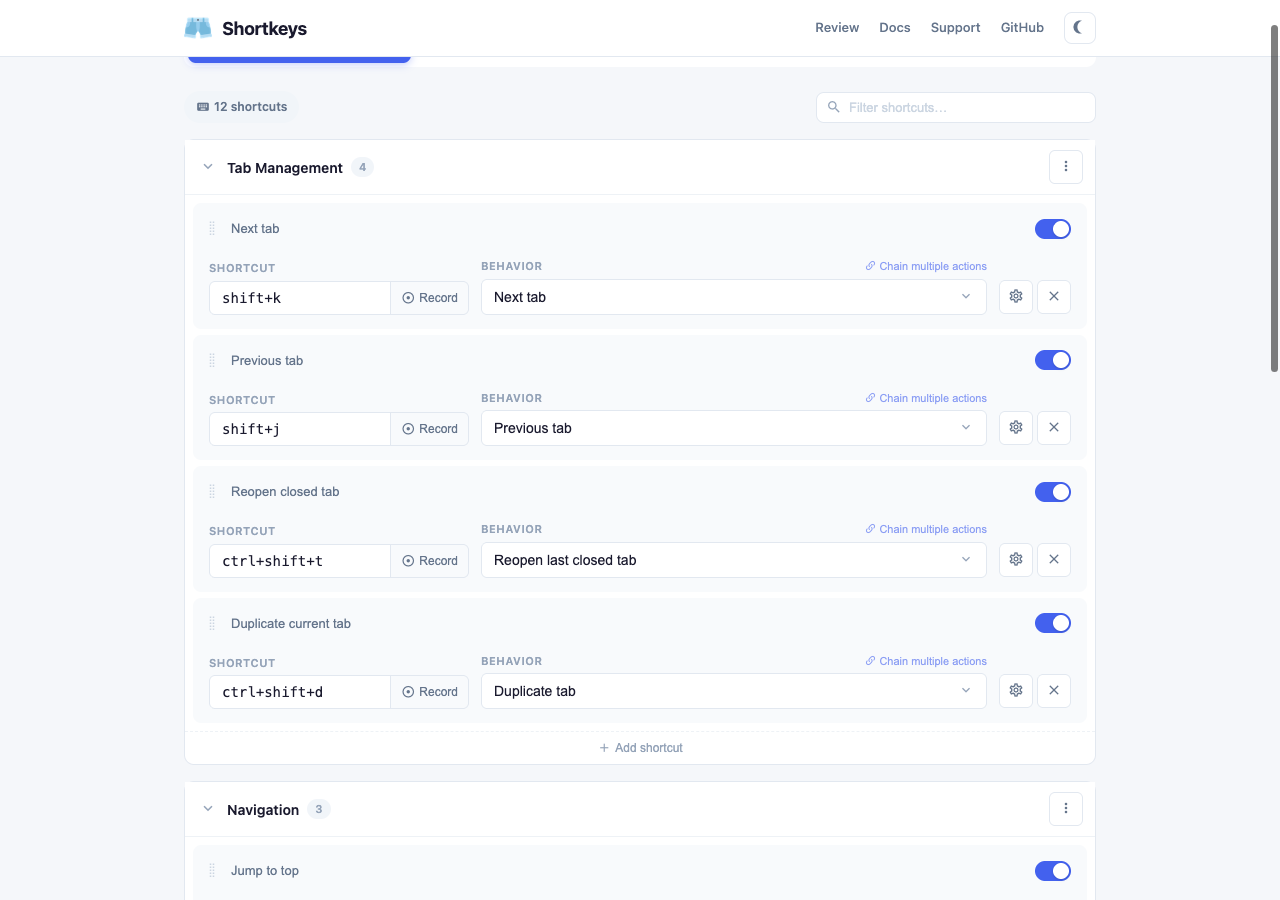The width and height of the screenshot is (1280, 900).
Task: Click the Shortkeys binoculars logo
Action: [197, 28]
